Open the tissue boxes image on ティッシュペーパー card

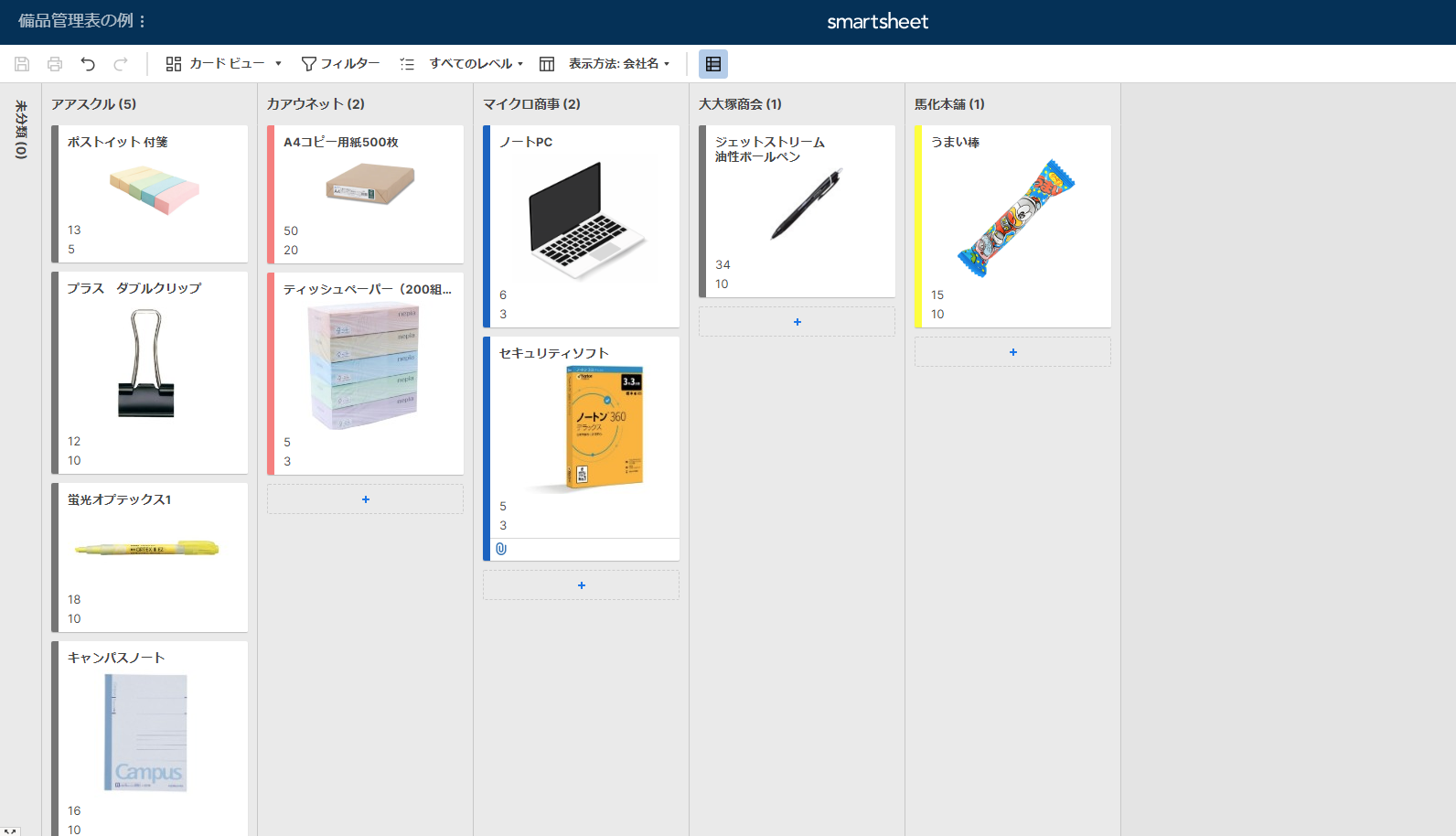click(363, 366)
